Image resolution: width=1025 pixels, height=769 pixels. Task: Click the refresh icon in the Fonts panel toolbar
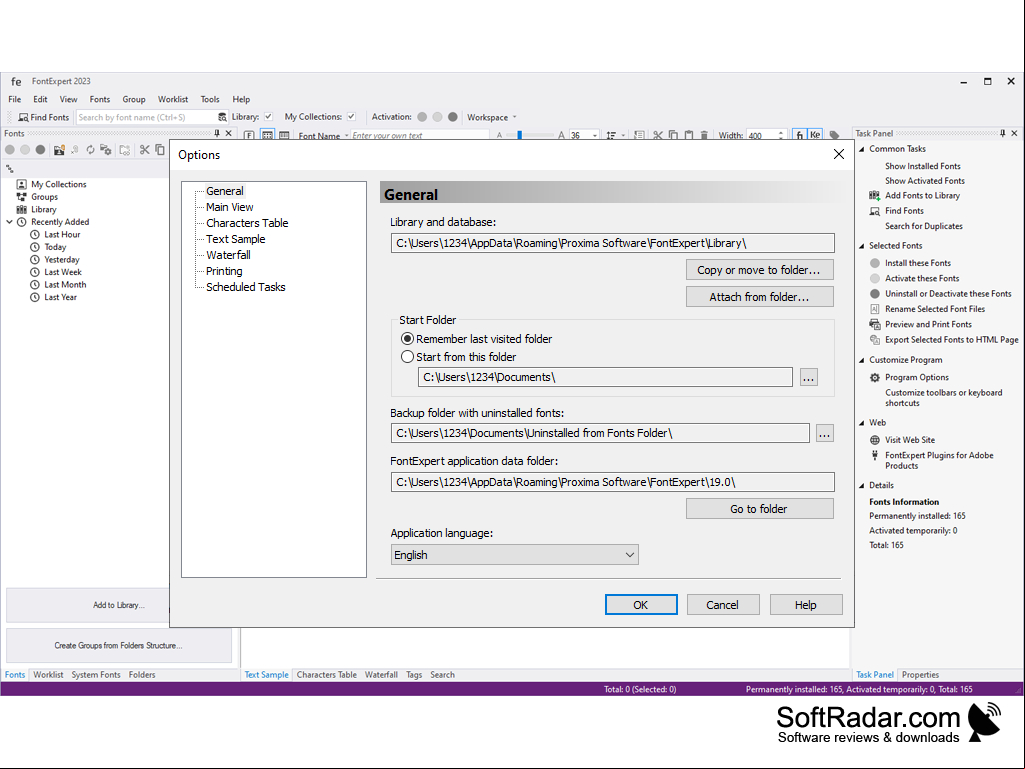point(90,150)
